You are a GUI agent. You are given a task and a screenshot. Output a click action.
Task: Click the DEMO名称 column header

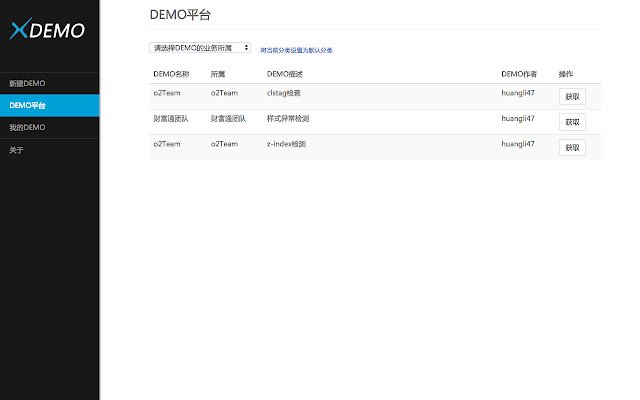pyautogui.click(x=171, y=74)
